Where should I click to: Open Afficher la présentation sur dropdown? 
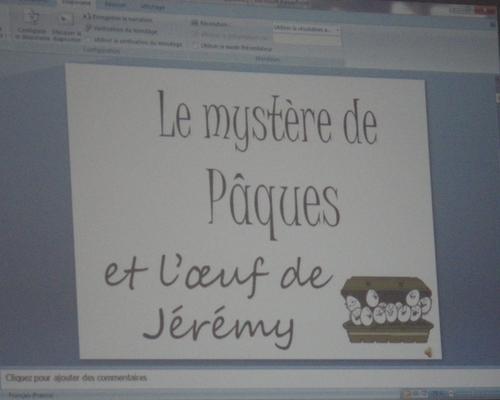coord(306,40)
